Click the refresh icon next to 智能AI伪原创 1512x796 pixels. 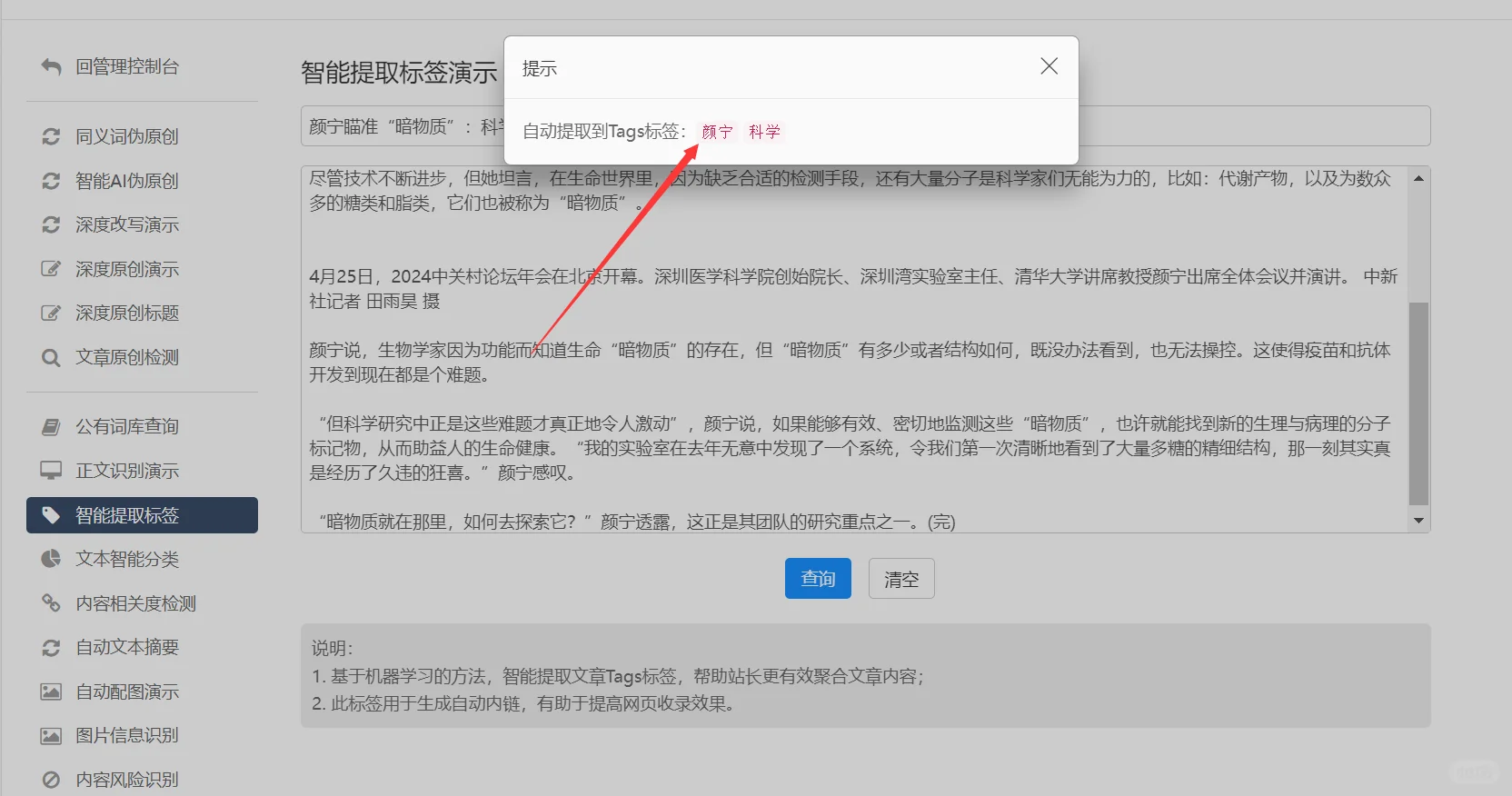click(x=51, y=181)
